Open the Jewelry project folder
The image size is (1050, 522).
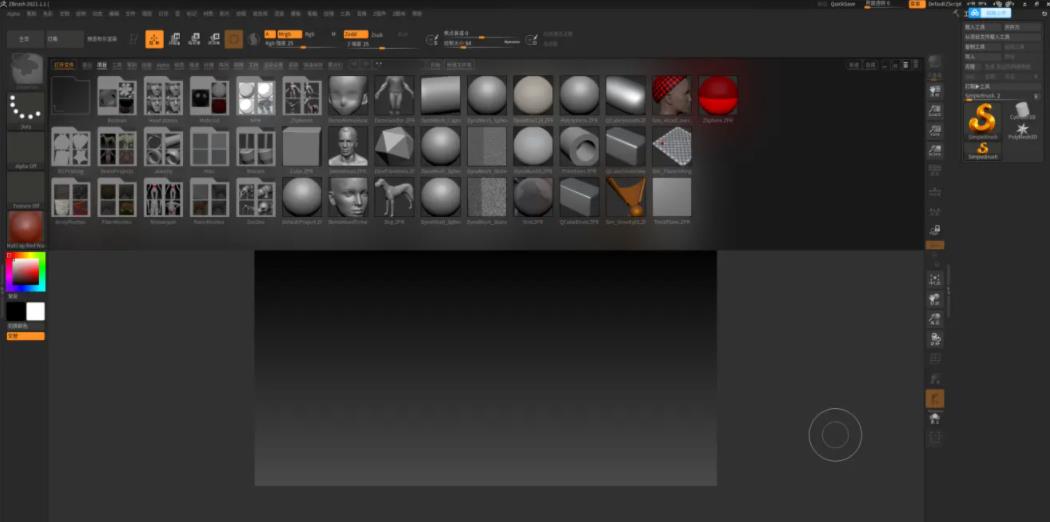coord(163,149)
